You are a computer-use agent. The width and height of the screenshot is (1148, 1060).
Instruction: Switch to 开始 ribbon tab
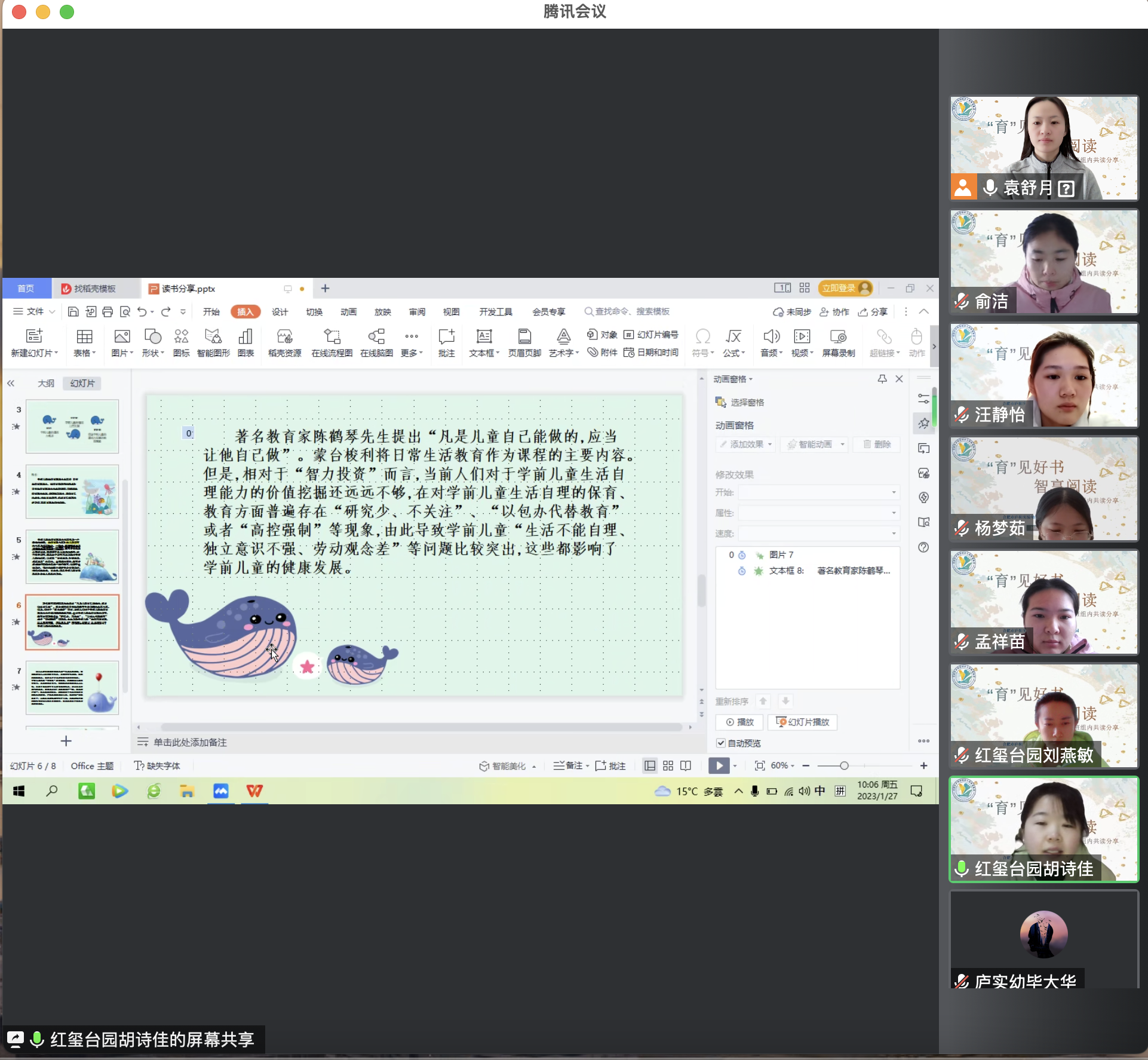(211, 311)
